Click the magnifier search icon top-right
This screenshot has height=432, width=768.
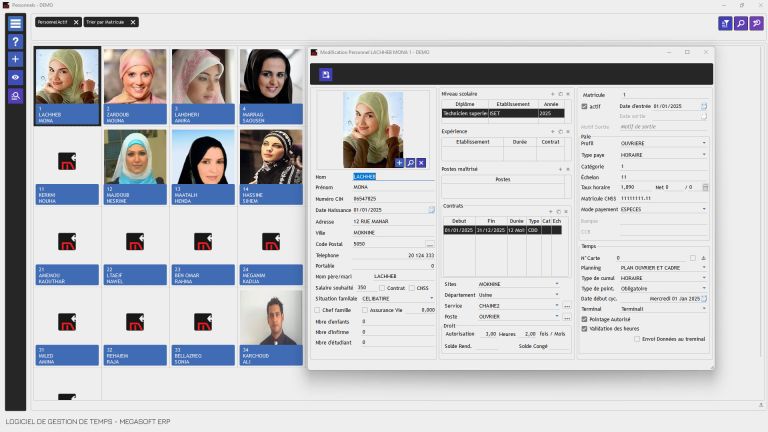pos(741,23)
